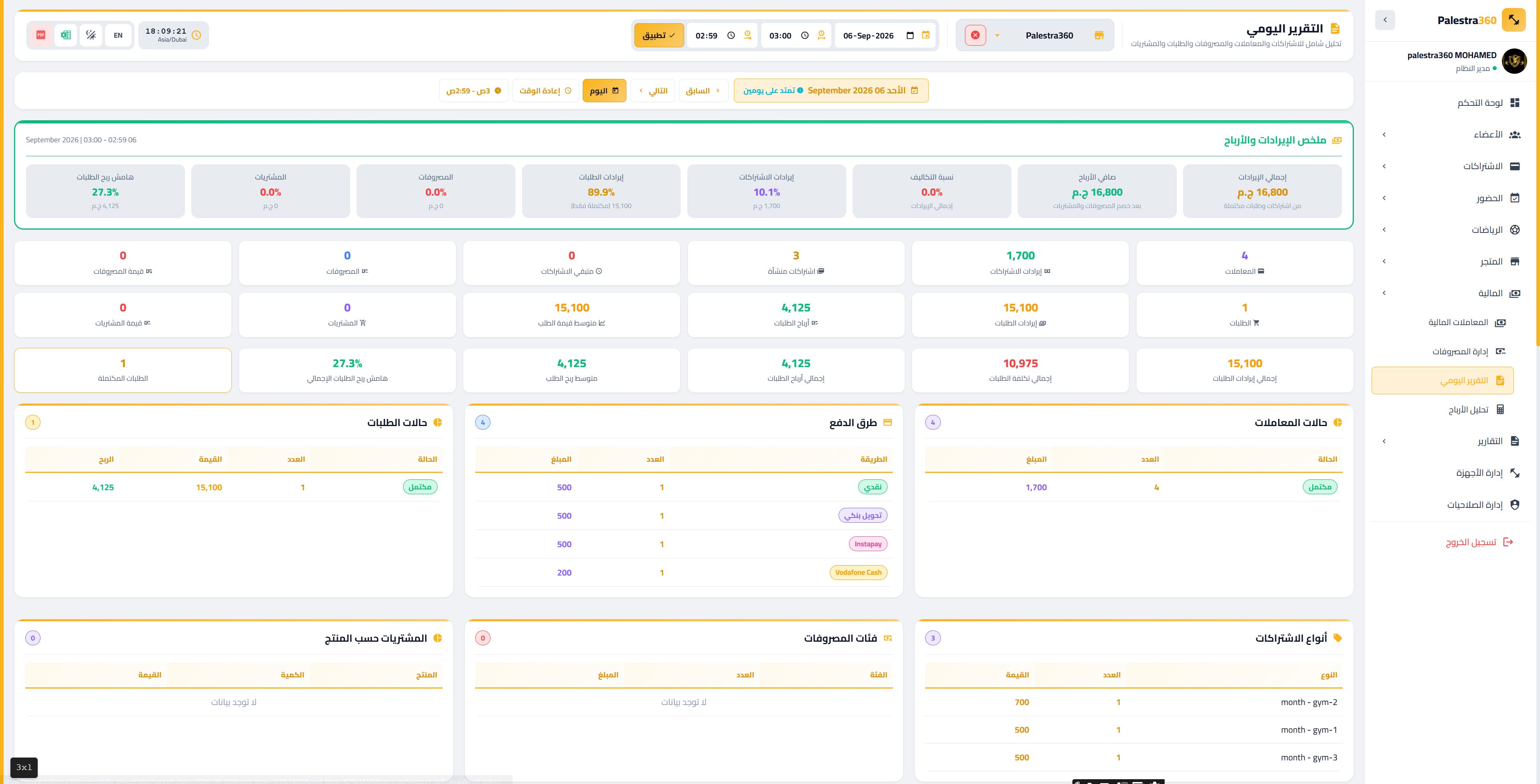This screenshot has height=784, width=1540.
Task: Go to previous day with السابق
Action: 703,91
